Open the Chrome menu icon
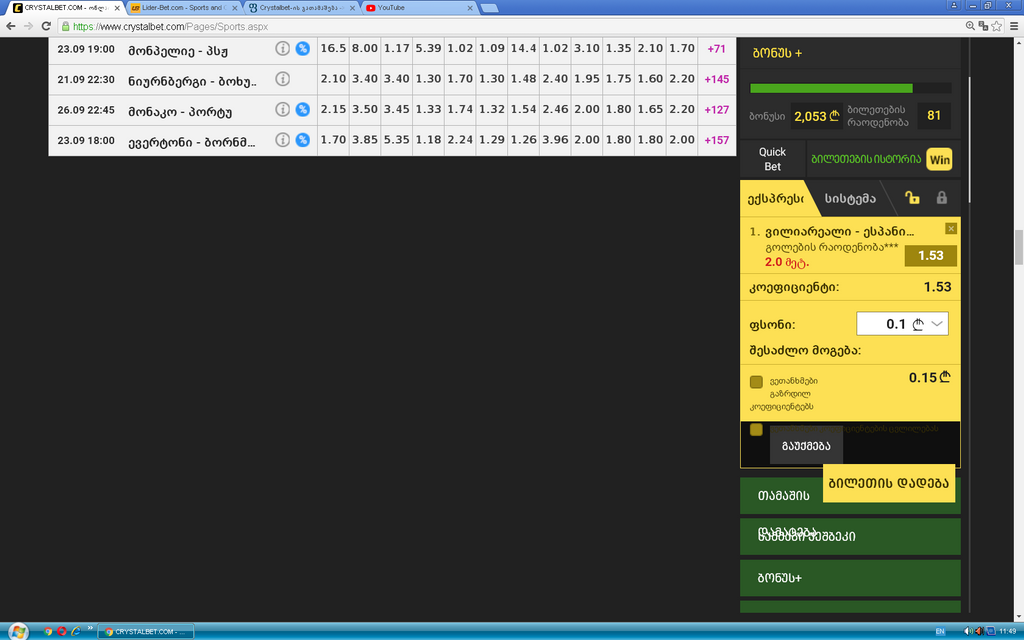This screenshot has width=1024, height=640. [x=1014, y=26]
